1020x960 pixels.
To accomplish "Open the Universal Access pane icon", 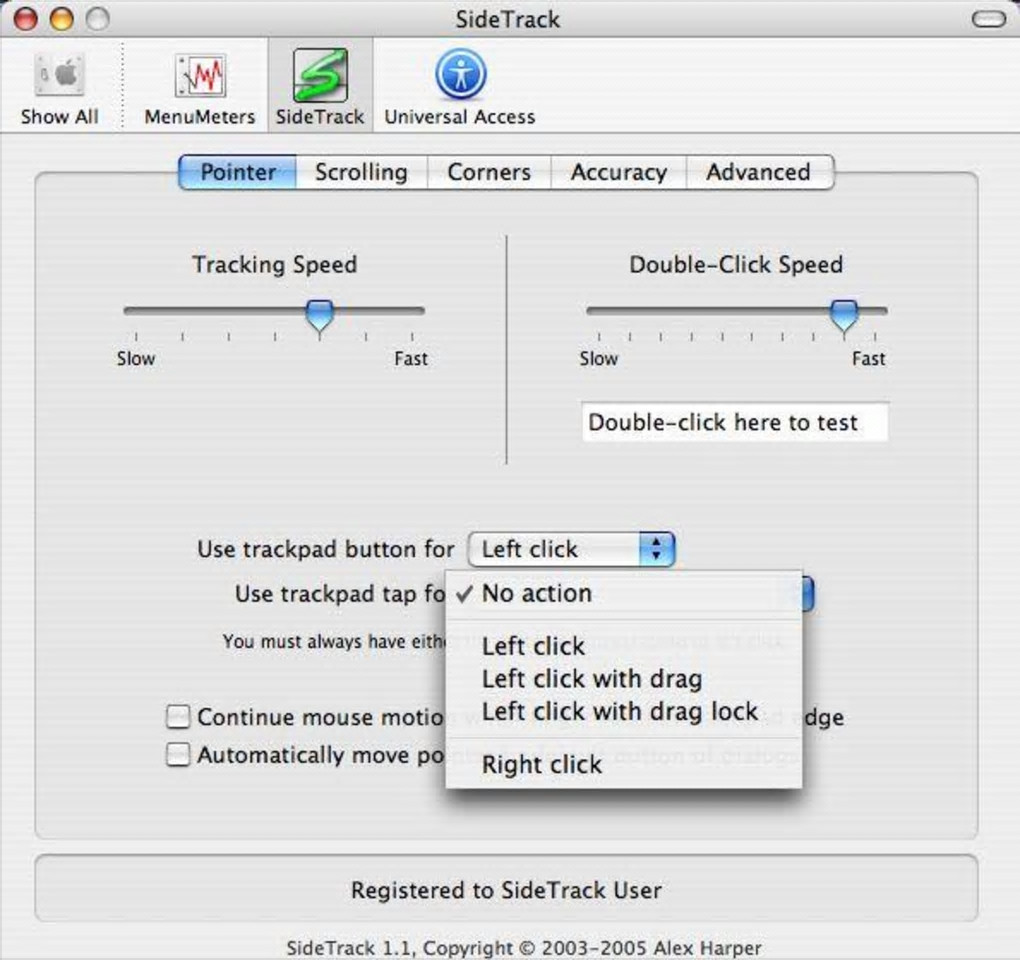I will point(460,88).
